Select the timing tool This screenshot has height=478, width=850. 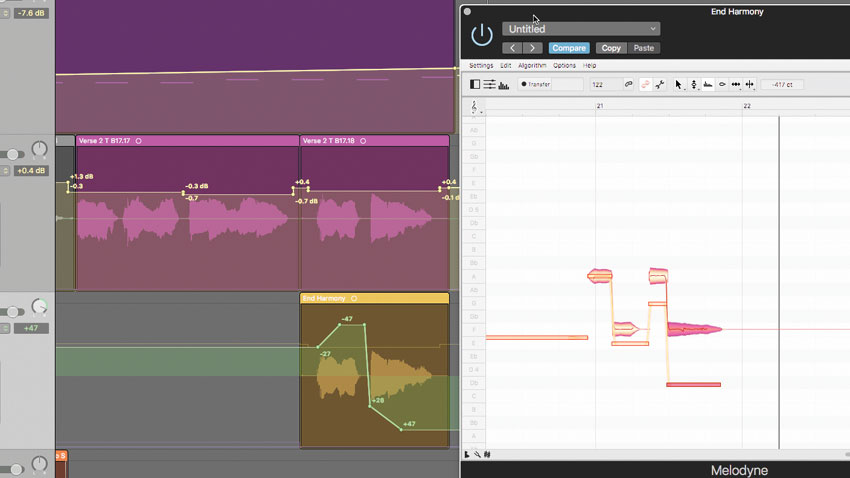pos(736,85)
